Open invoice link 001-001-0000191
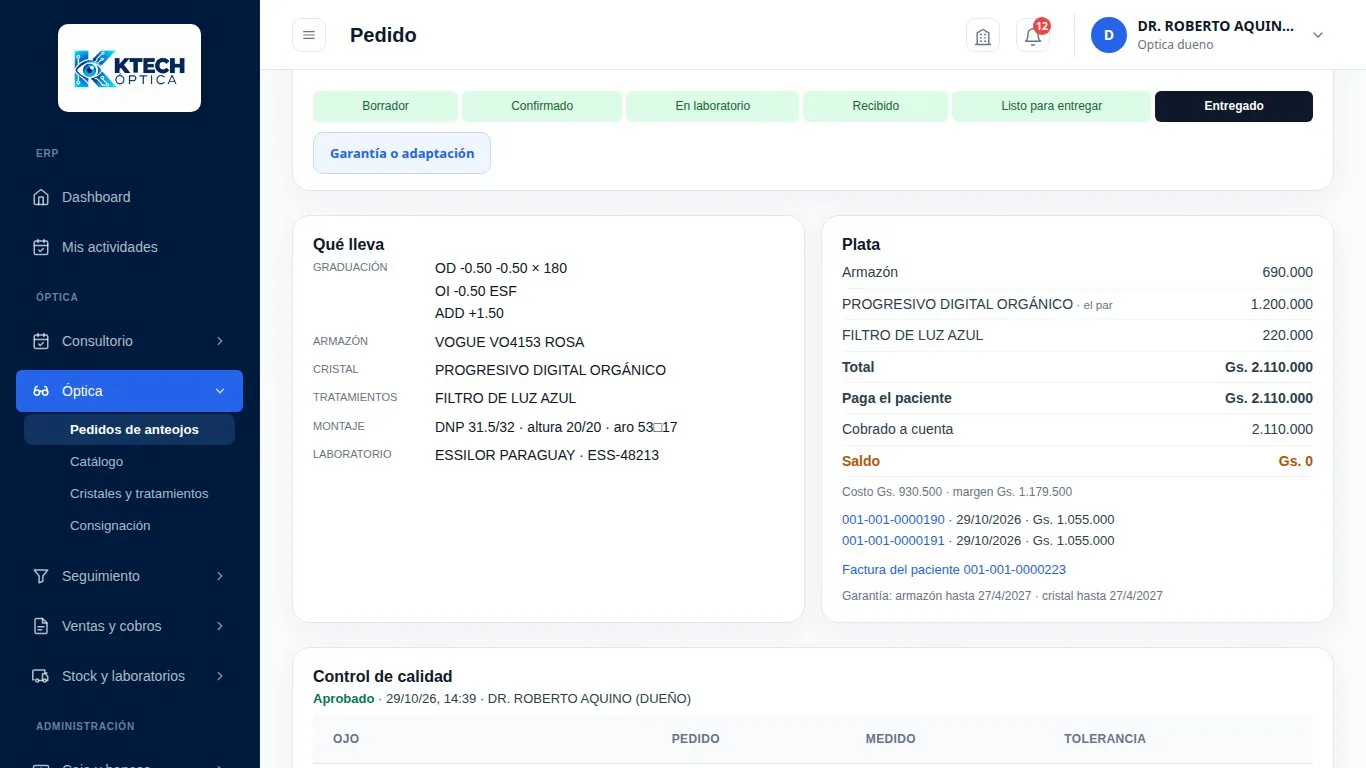 click(x=893, y=540)
